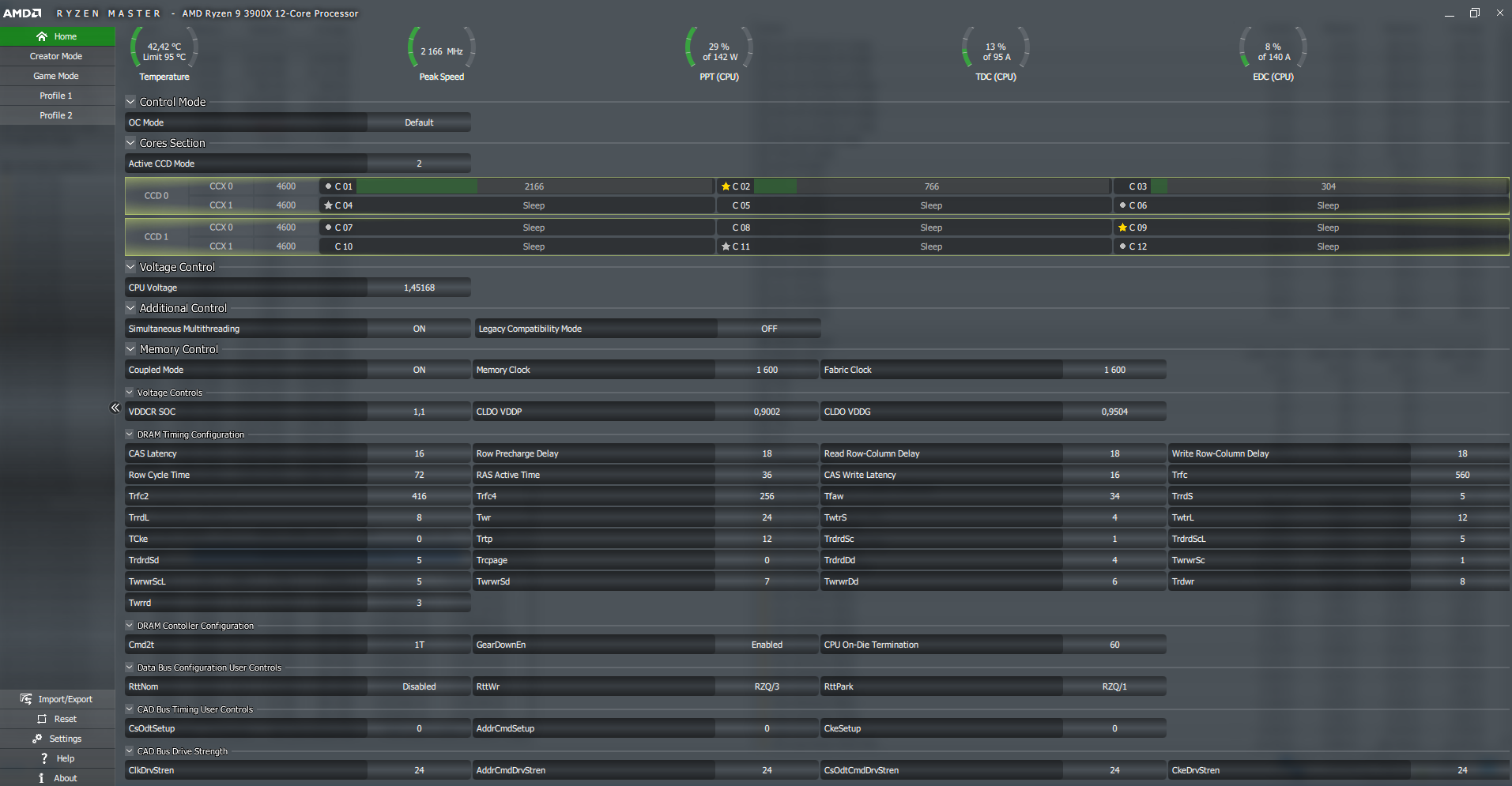The image size is (1512, 786).
Task: Open Help via the question mark icon
Action: (x=44, y=758)
